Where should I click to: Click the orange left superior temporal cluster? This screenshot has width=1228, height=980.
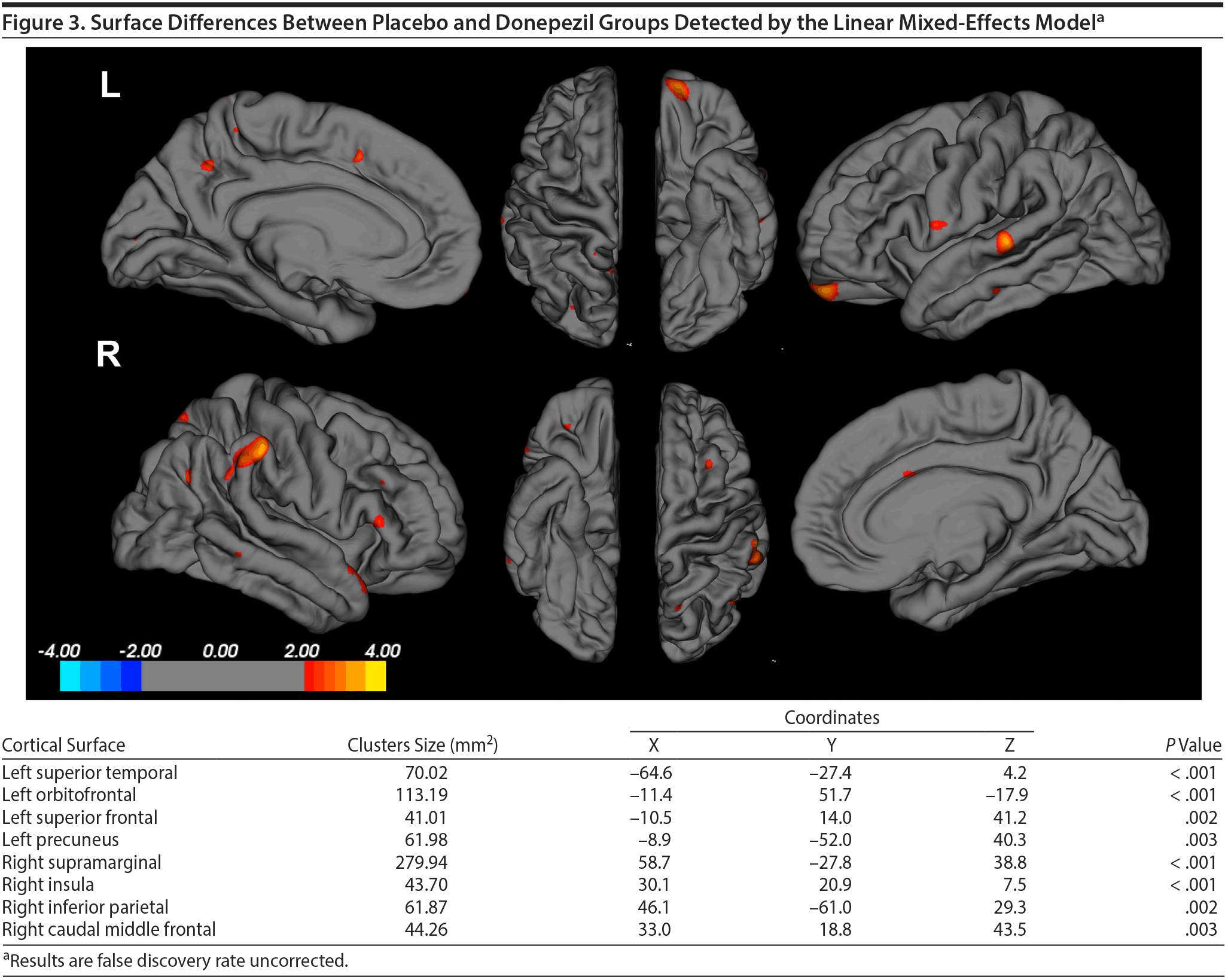click(x=1004, y=242)
